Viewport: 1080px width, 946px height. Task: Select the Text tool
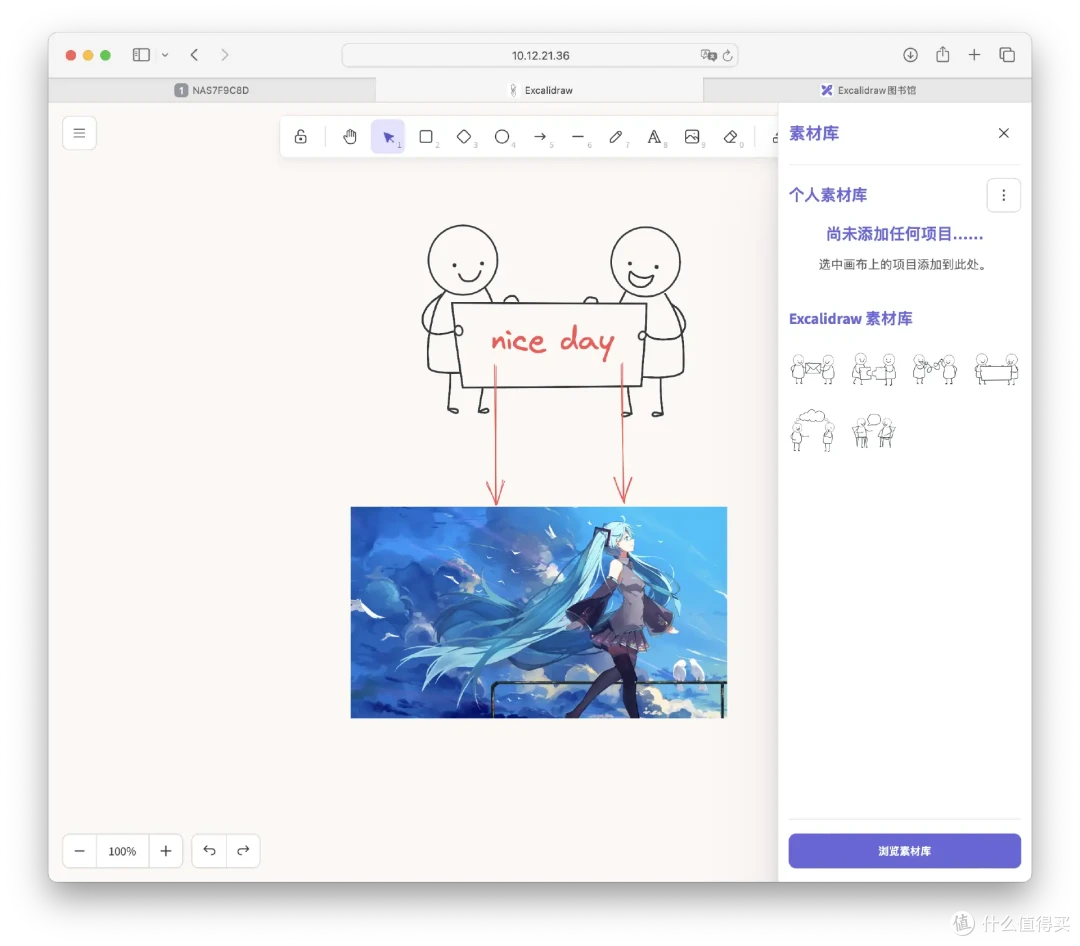(654, 136)
